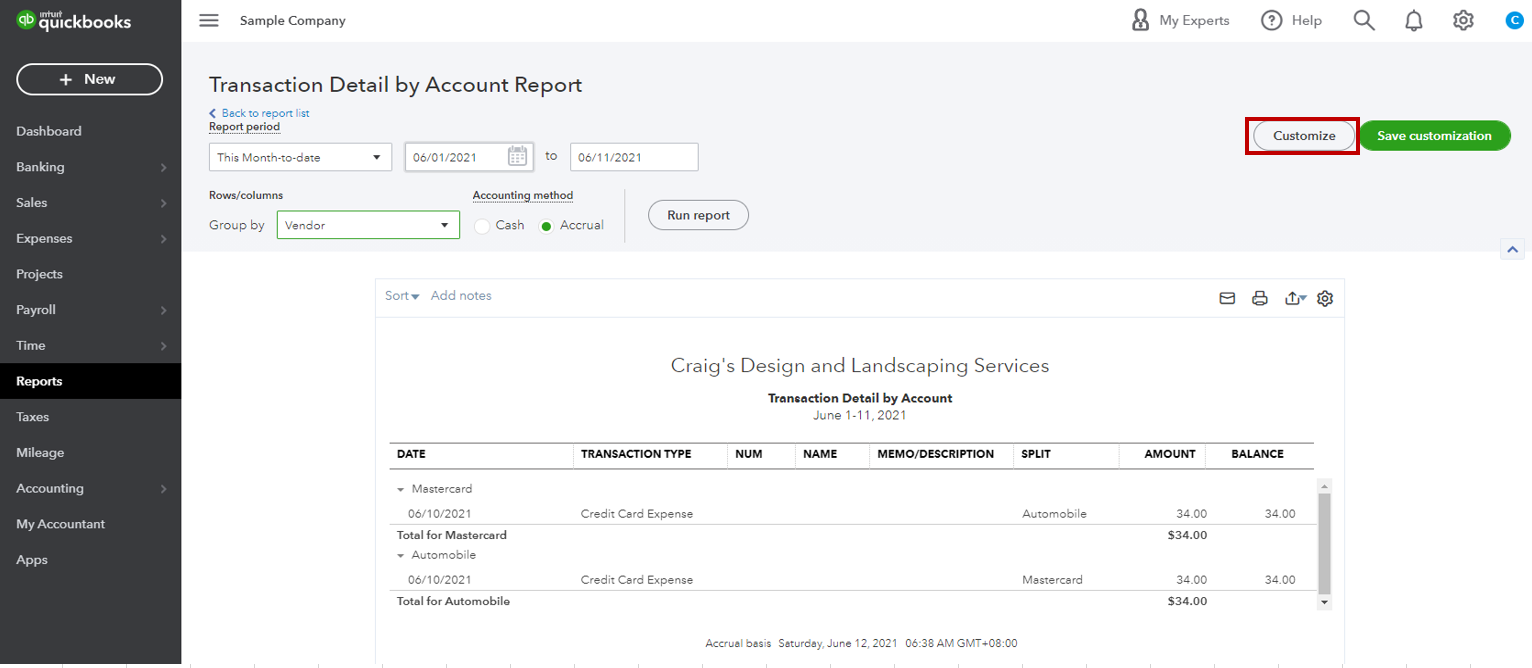Open report column settings gear icon
Viewport: 1532px width, 668px height.
(x=1324, y=297)
